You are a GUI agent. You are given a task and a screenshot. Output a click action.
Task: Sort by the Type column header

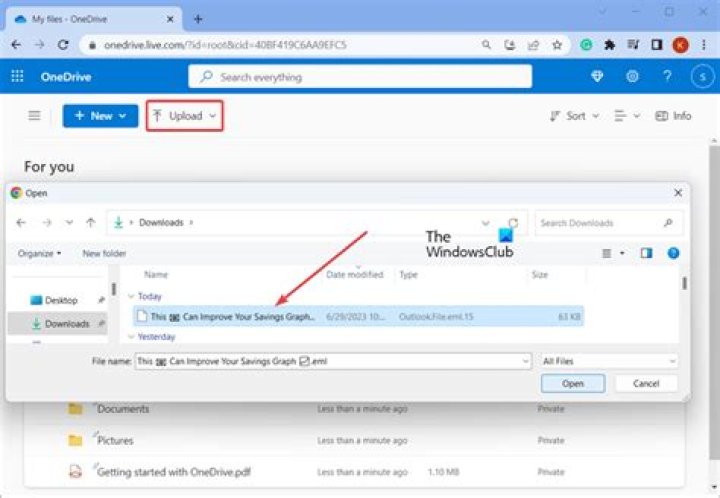(x=408, y=275)
